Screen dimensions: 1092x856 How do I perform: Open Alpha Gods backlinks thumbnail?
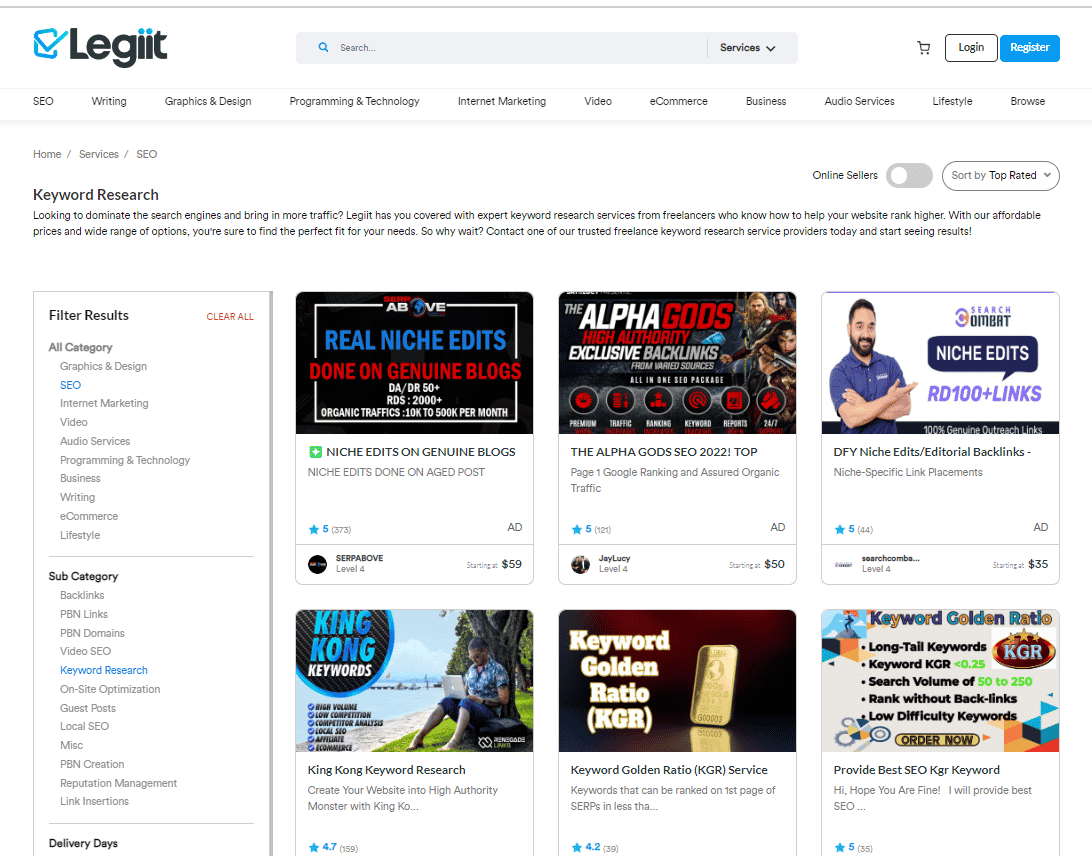(677, 363)
